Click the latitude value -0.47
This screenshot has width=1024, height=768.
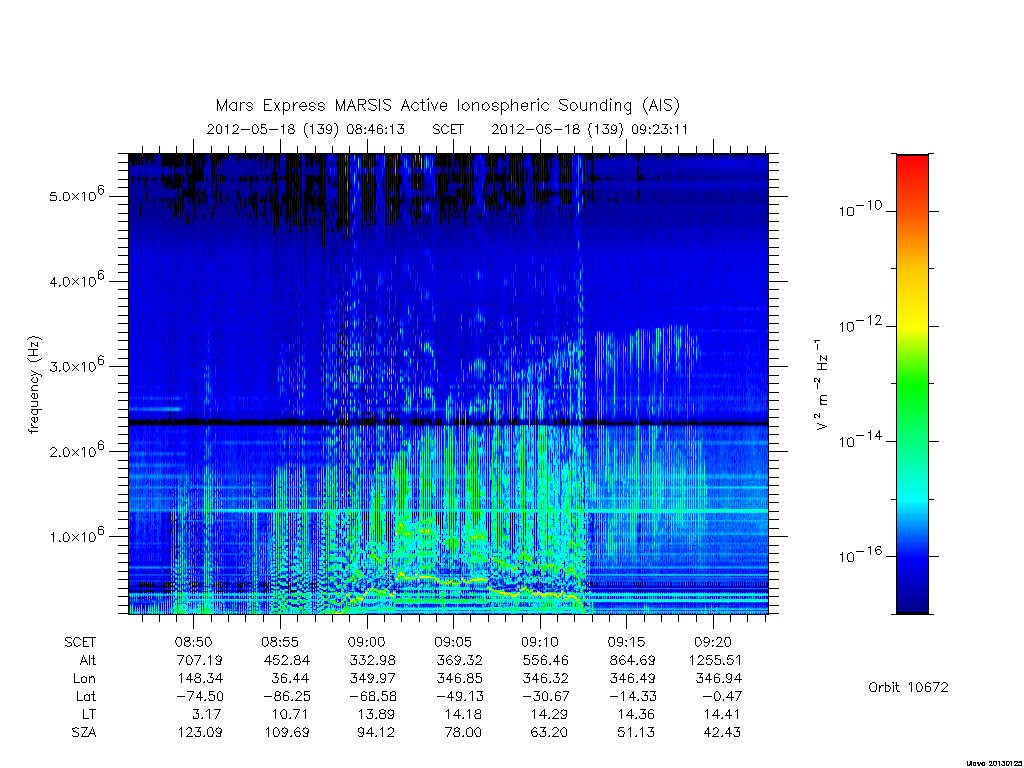(x=724, y=697)
